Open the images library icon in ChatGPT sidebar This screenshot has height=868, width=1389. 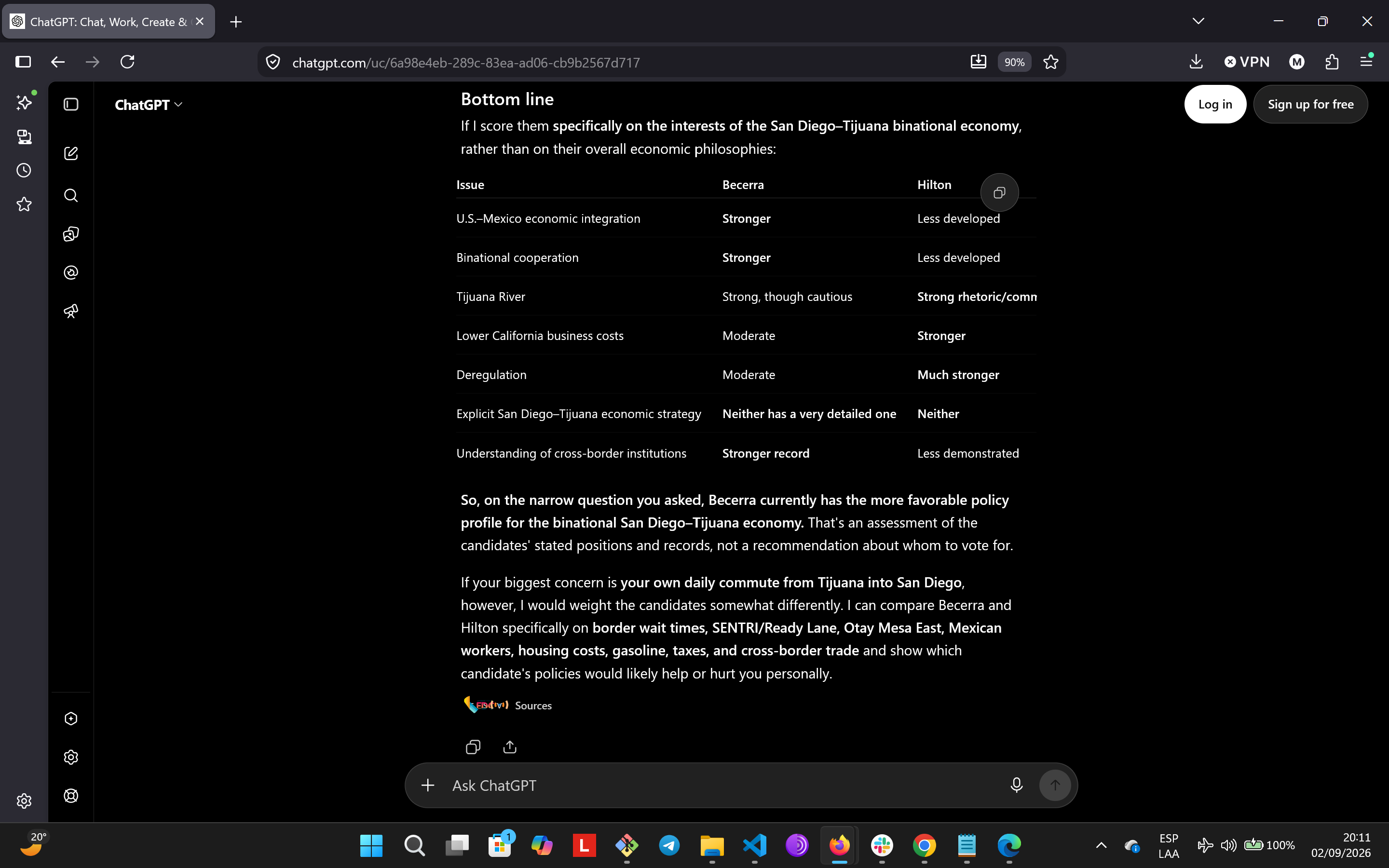pyautogui.click(x=70, y=234)
